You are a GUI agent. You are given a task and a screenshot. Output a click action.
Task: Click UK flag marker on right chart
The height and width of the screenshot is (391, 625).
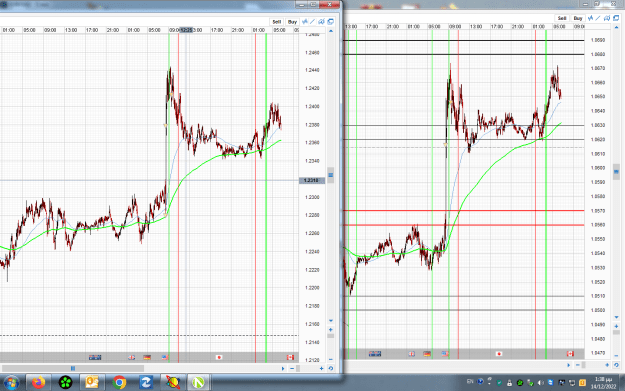(412, 354)
